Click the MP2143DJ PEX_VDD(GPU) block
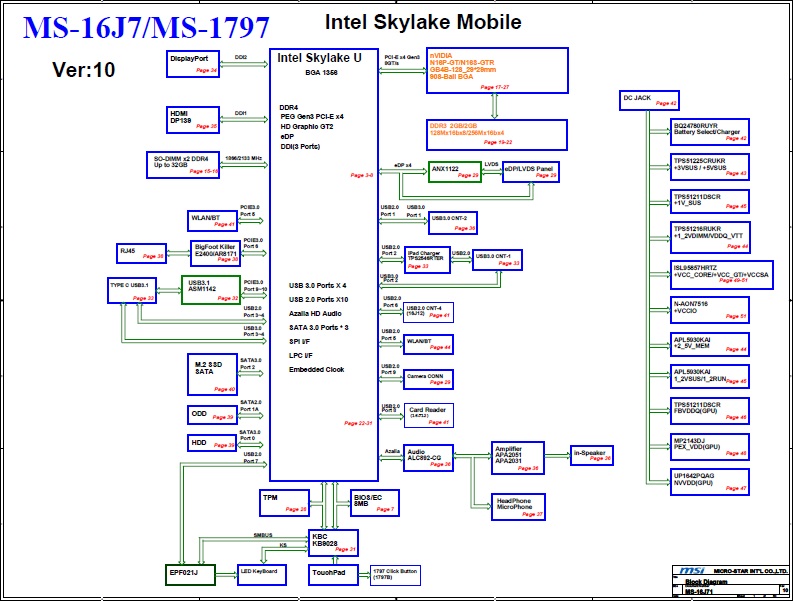This screenshot has width=793, height=601. [710, 447]
